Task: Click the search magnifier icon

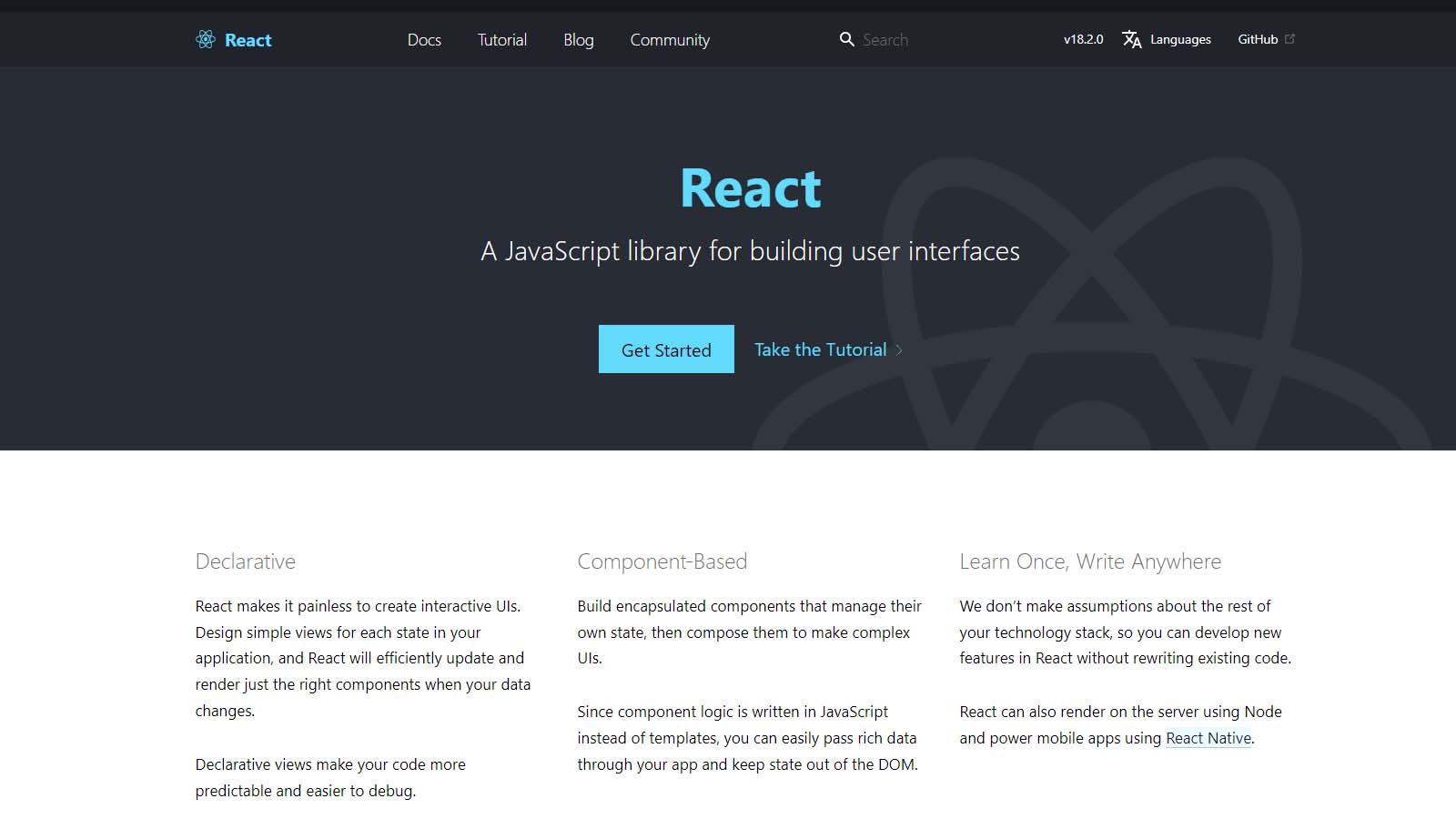Action: pyautogui.click(x=846, y=39)
